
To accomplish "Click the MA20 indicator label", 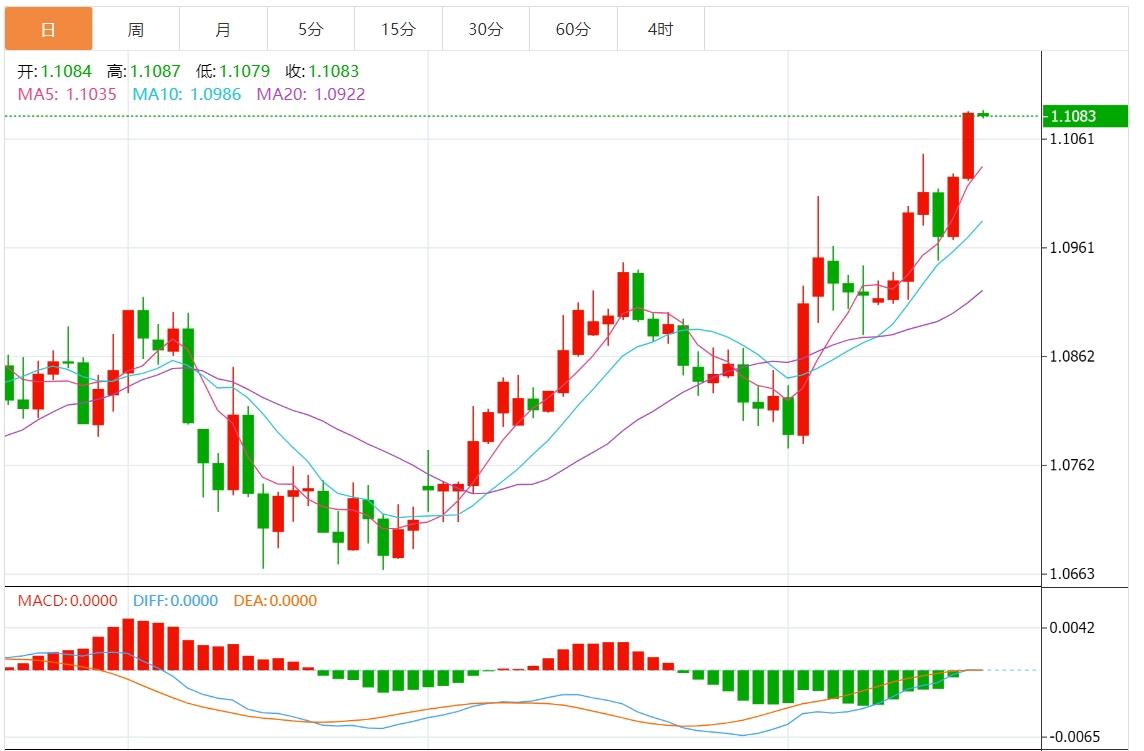I will coord(311,94).
